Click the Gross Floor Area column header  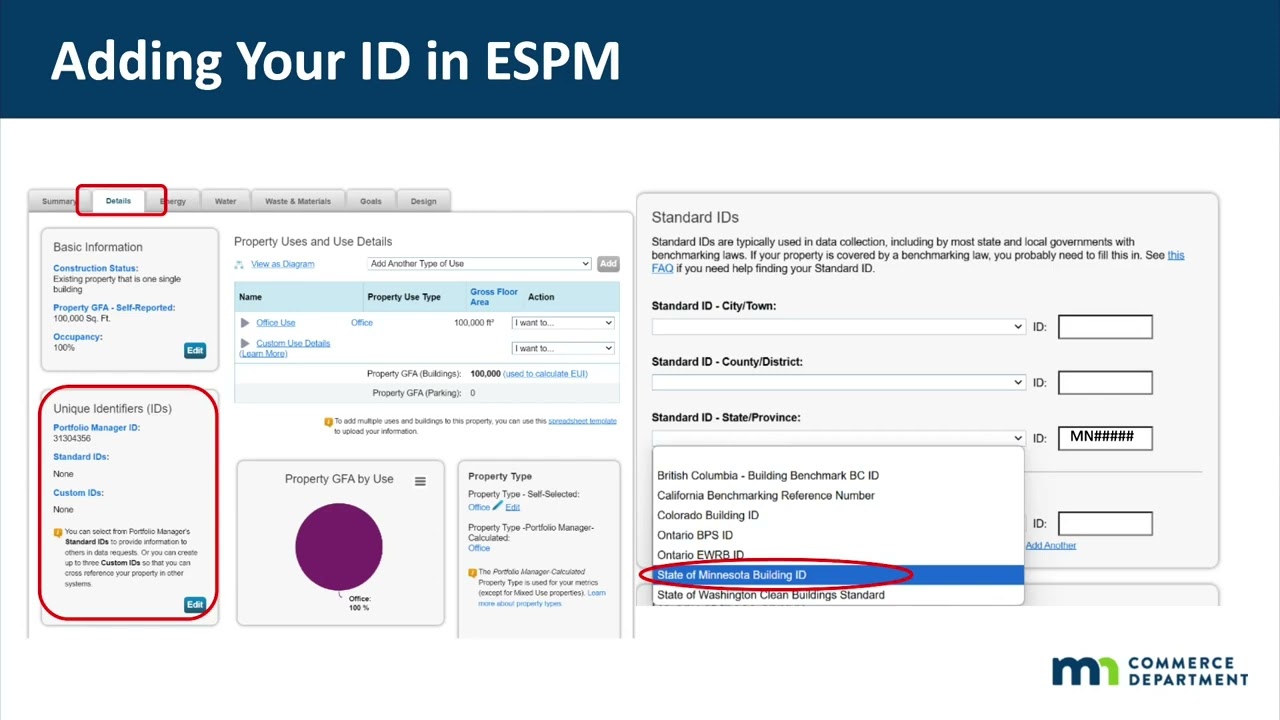(x=494, y=297)
